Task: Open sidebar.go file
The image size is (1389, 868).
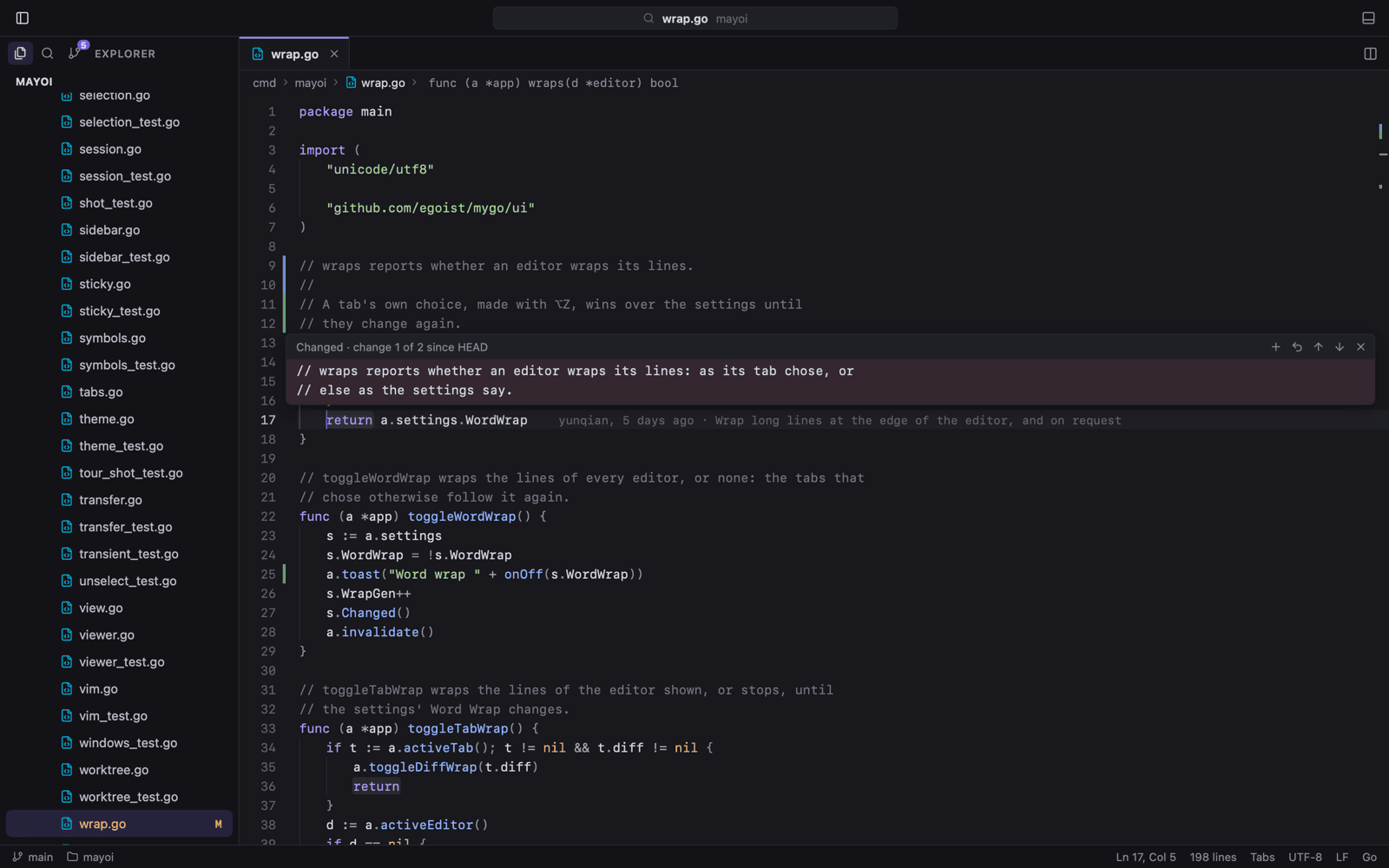Action: [x=119, y=230]
